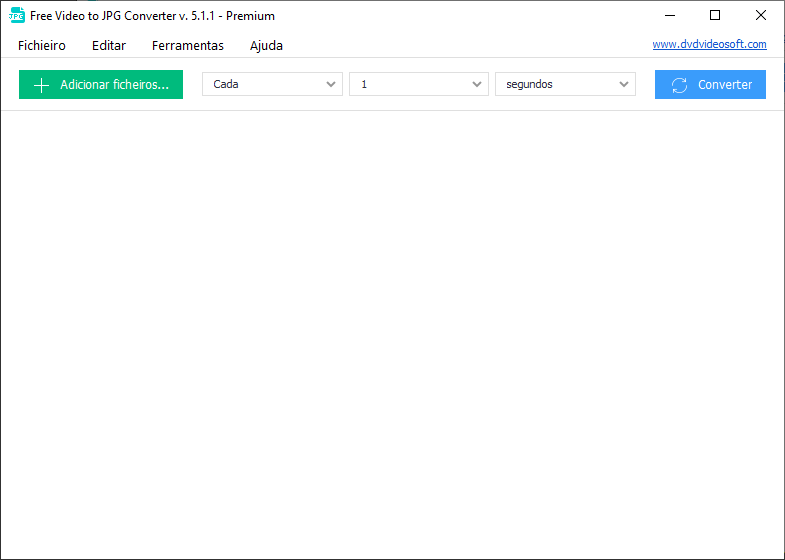Screen dimensions: 785x560
Task: Expand the Cada extraction mode dropdown
Action: [x=272, y=84]
